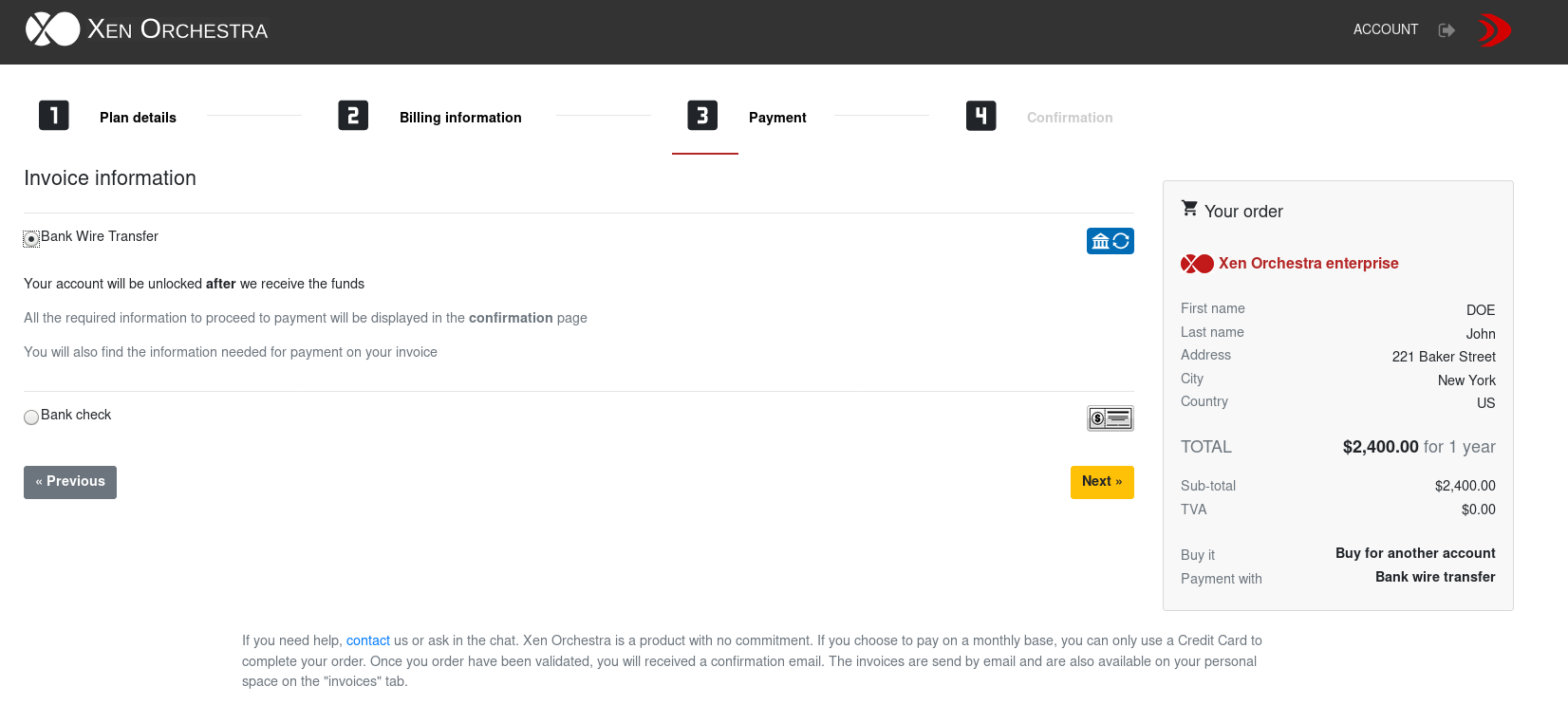Open the ACCOUNT menu

(1386, 29)
